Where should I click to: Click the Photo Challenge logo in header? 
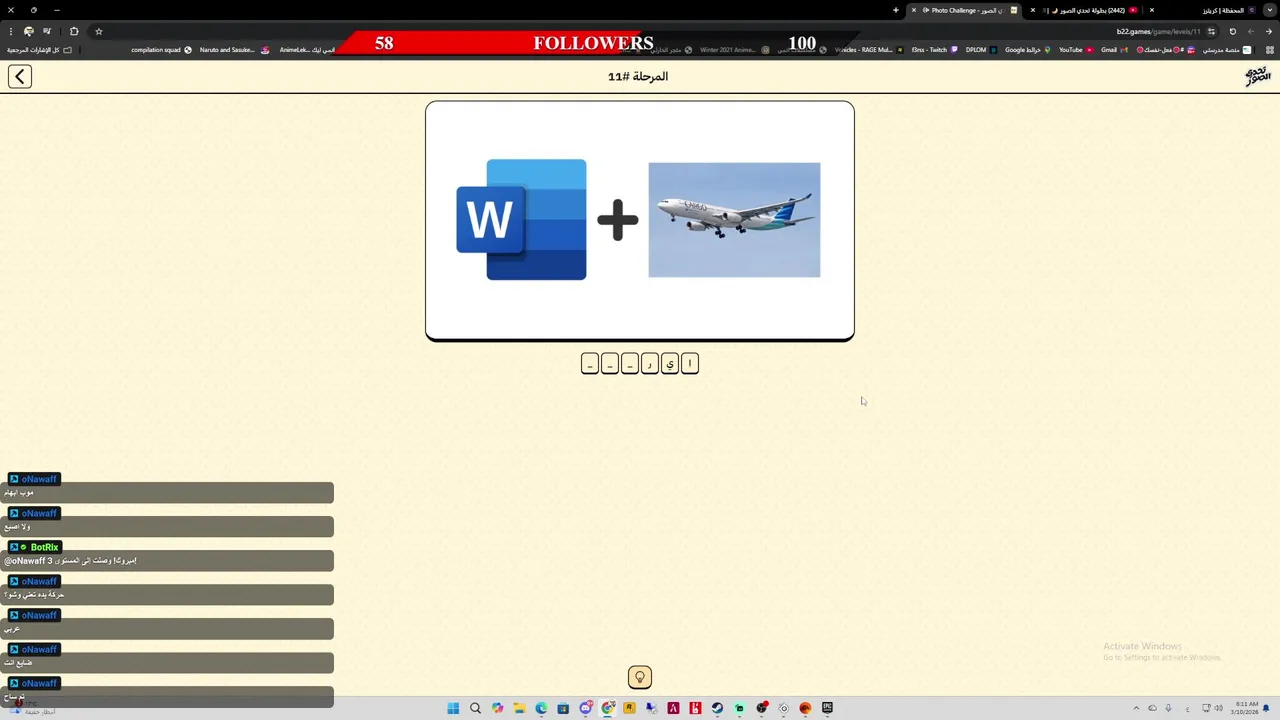[1257, 76]
